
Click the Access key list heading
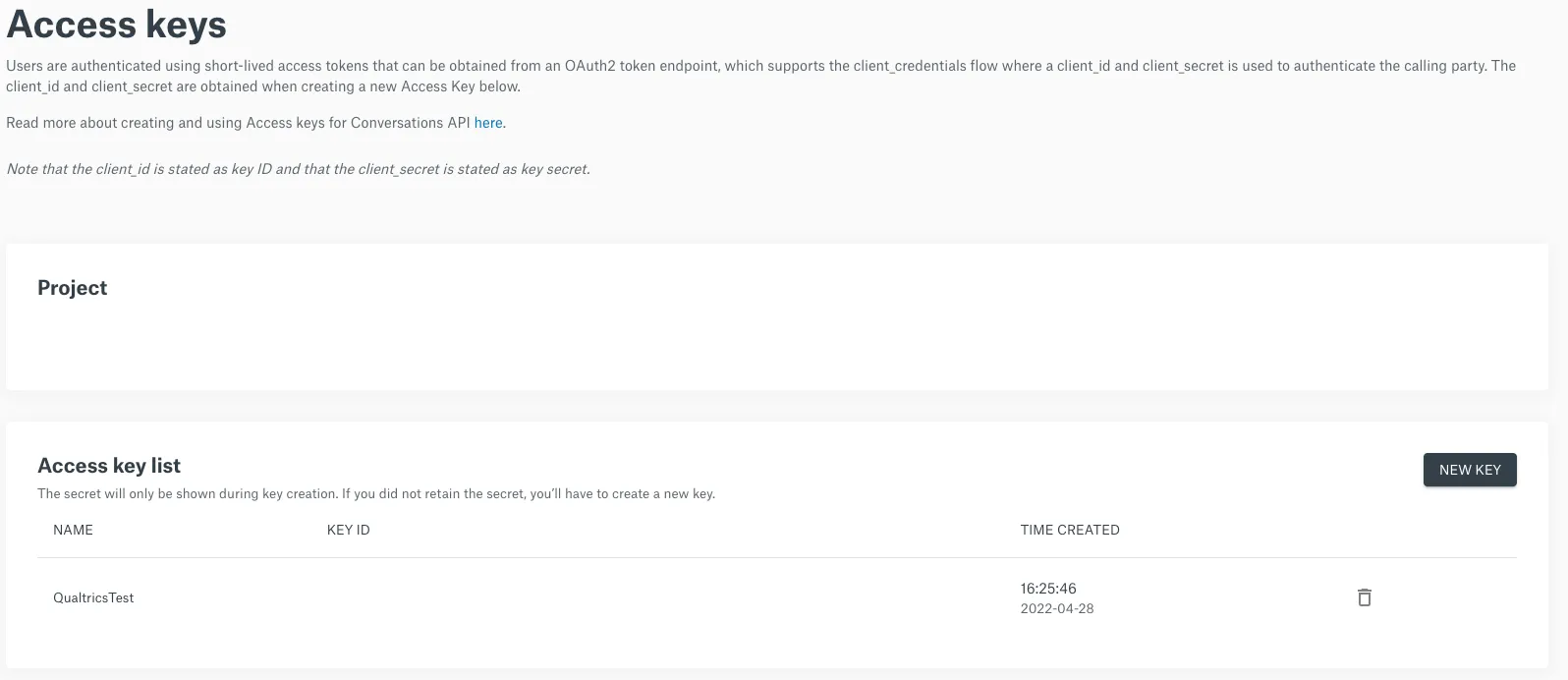tap(108, 465)
